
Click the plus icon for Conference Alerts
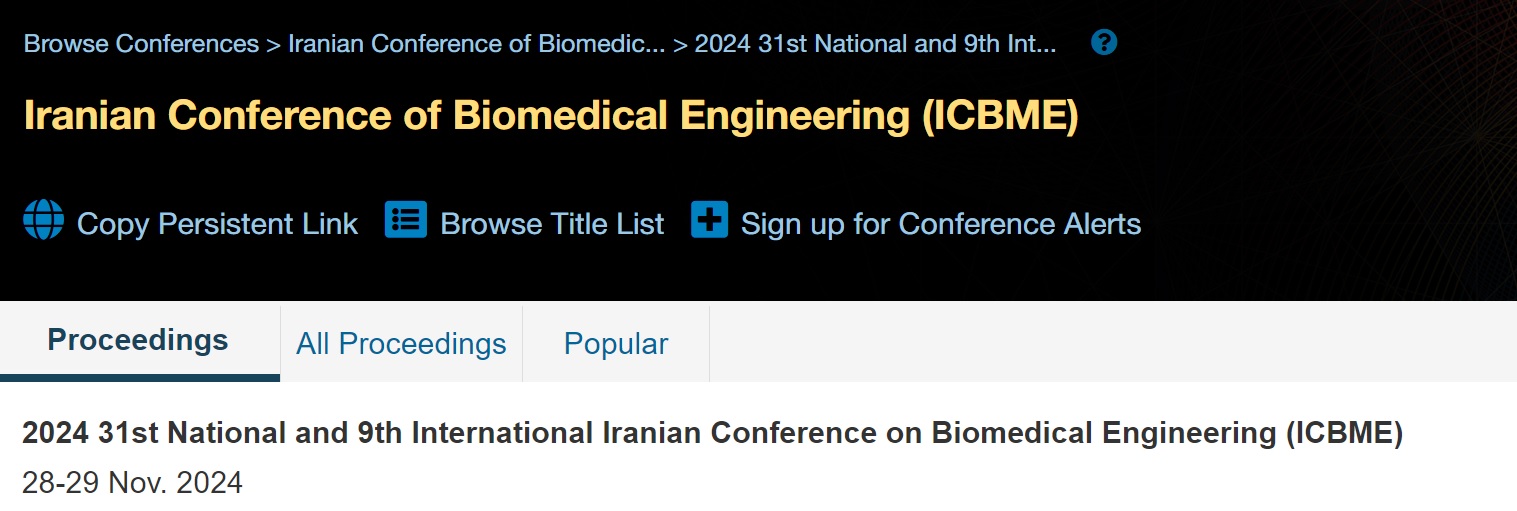point(709,220)
